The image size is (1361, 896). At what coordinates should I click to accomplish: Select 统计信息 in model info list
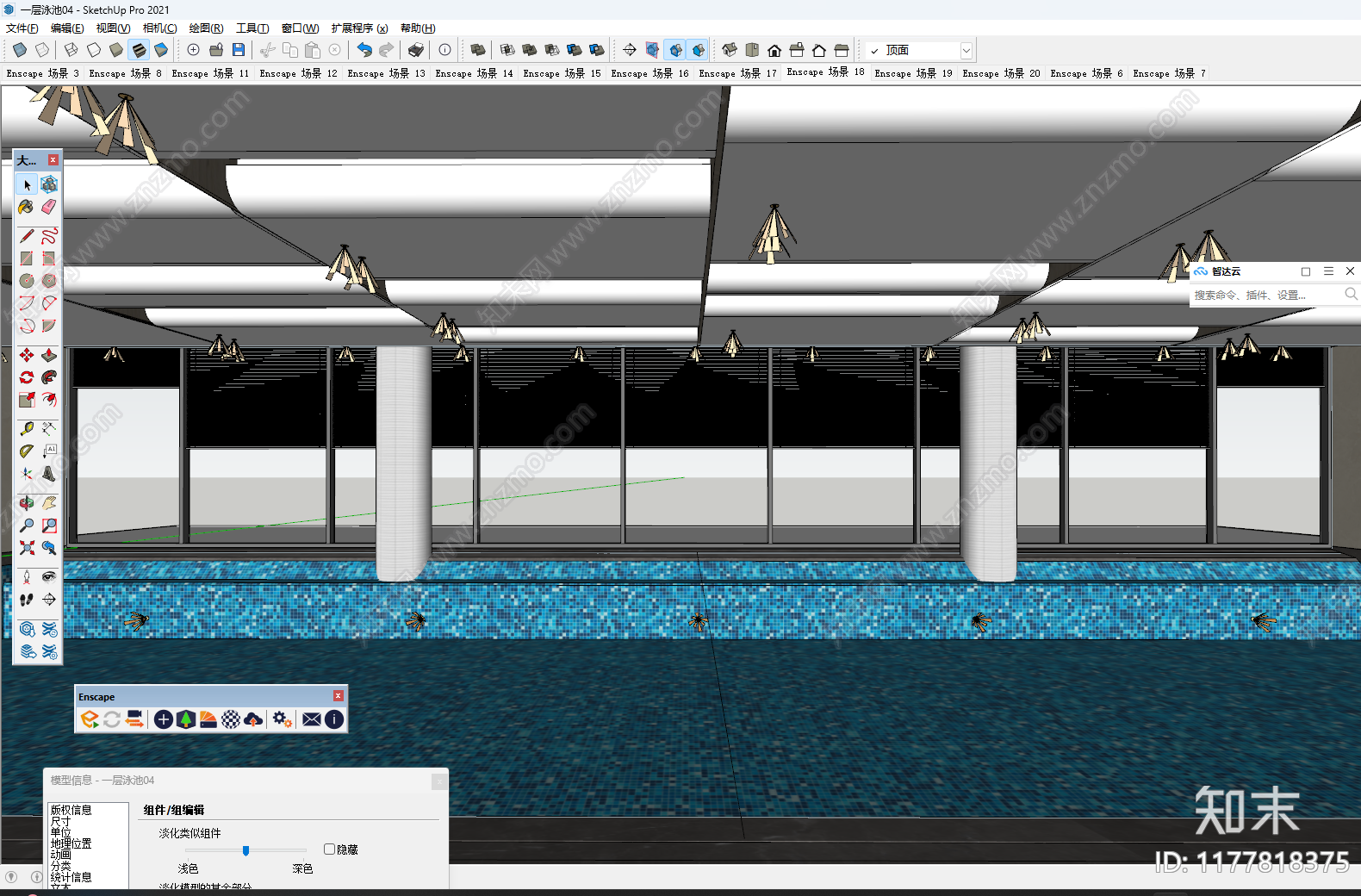tap(71, 877)
